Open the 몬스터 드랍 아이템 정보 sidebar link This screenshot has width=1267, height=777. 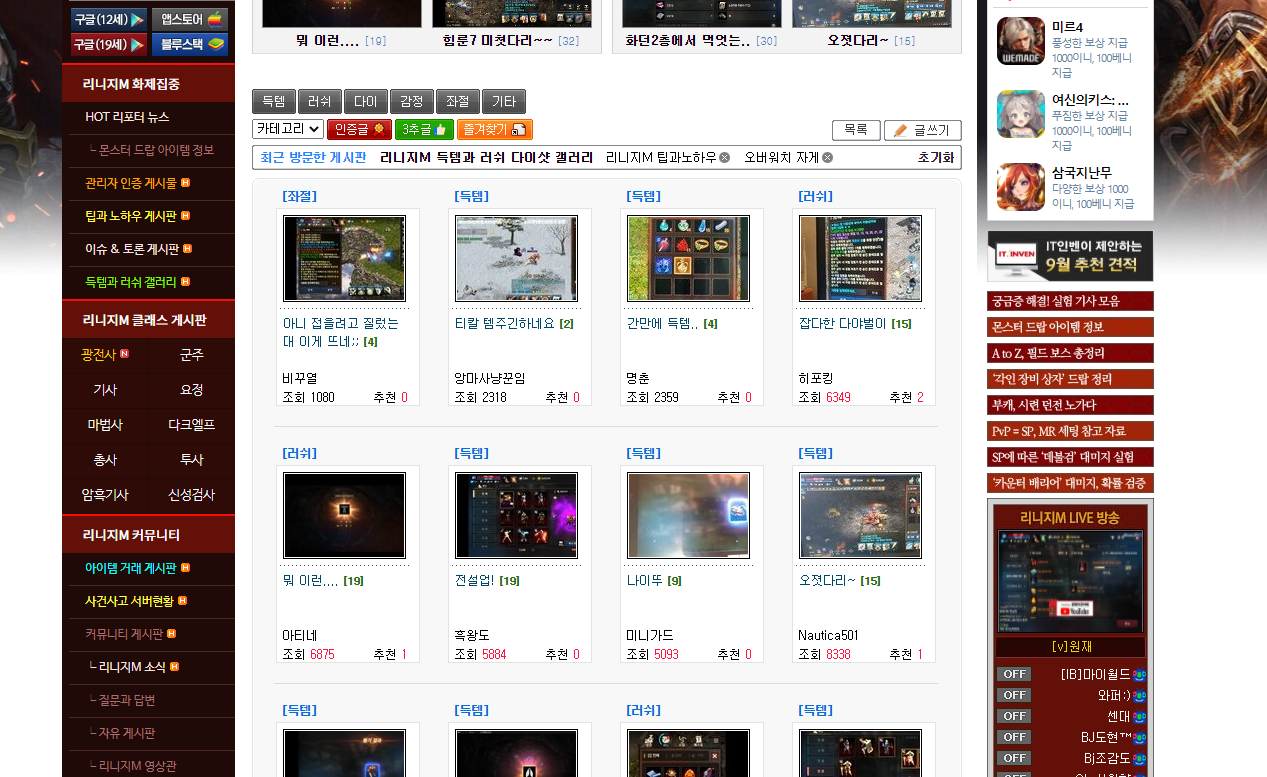155,150
